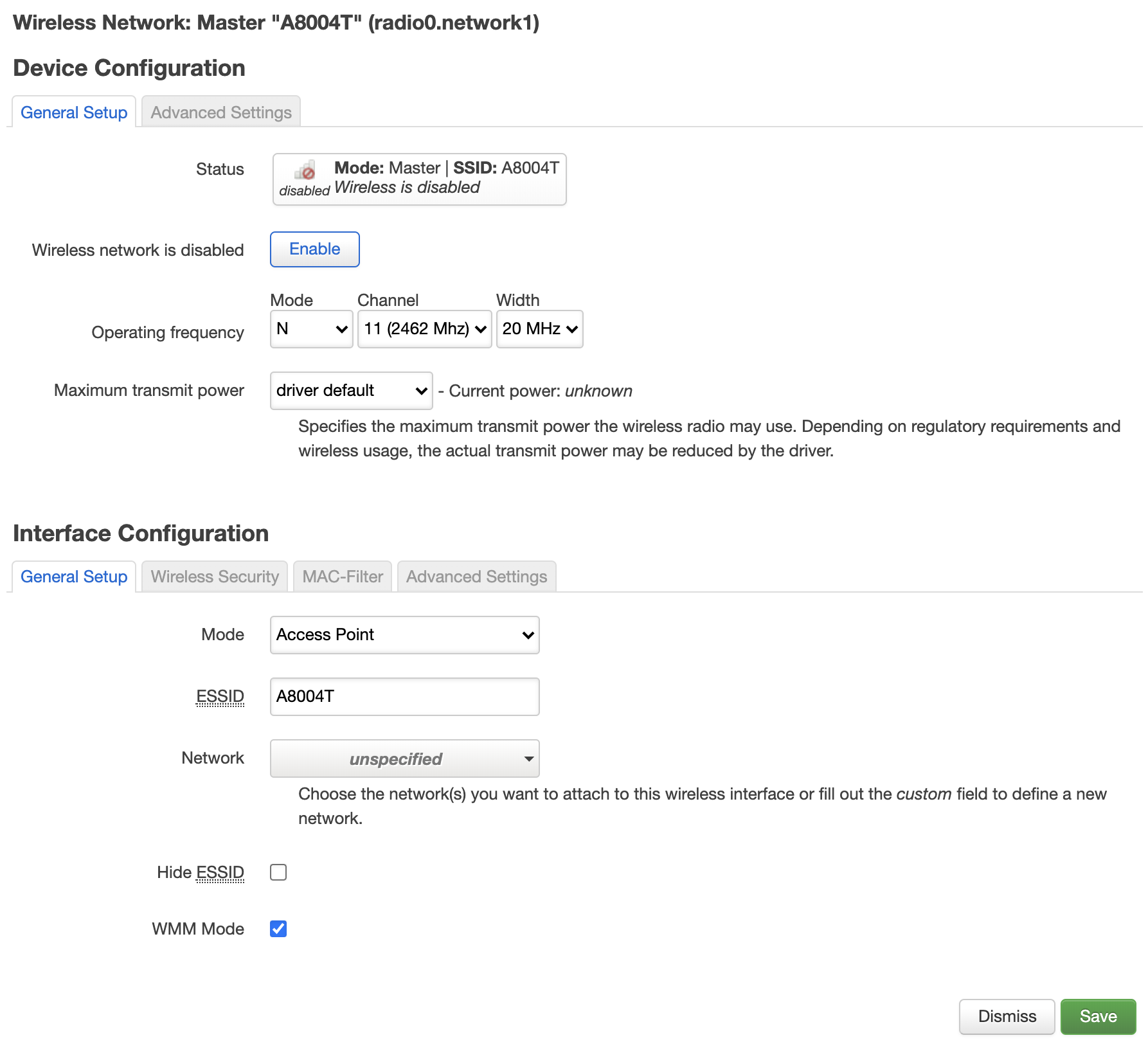
Task: Switch to Device Advanced Settings tab
Action: pyautogui.click(x=221, y=112)
